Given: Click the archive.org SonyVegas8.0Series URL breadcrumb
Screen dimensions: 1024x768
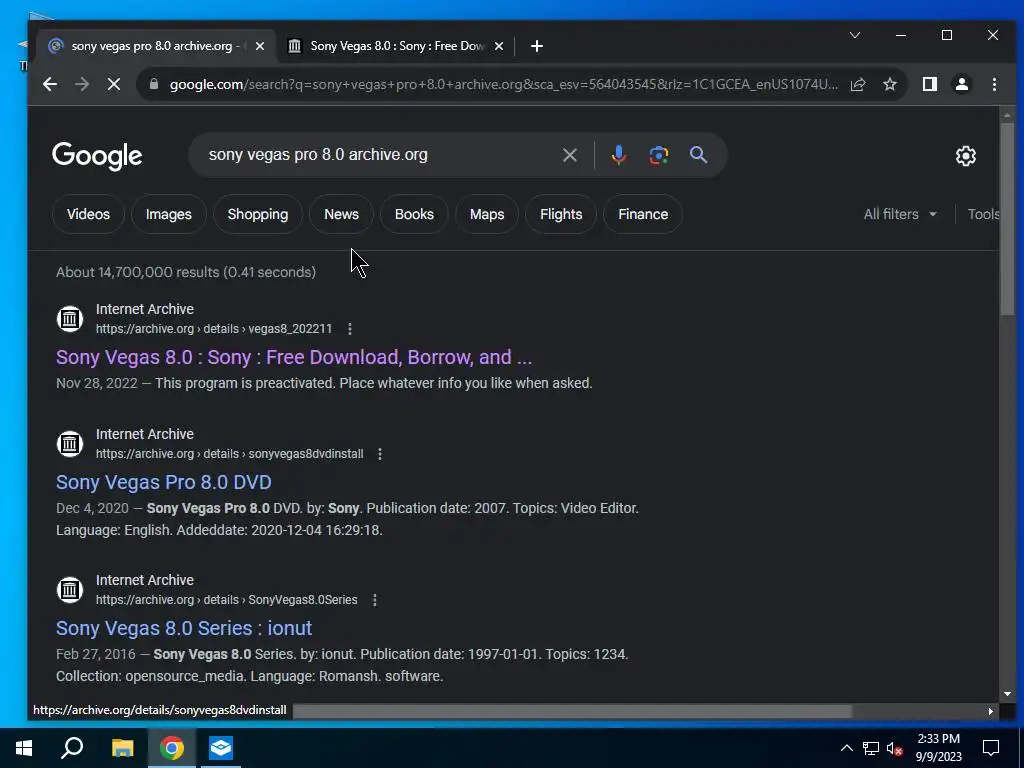Looking at the screenshot, I should (x=227, y=600).
